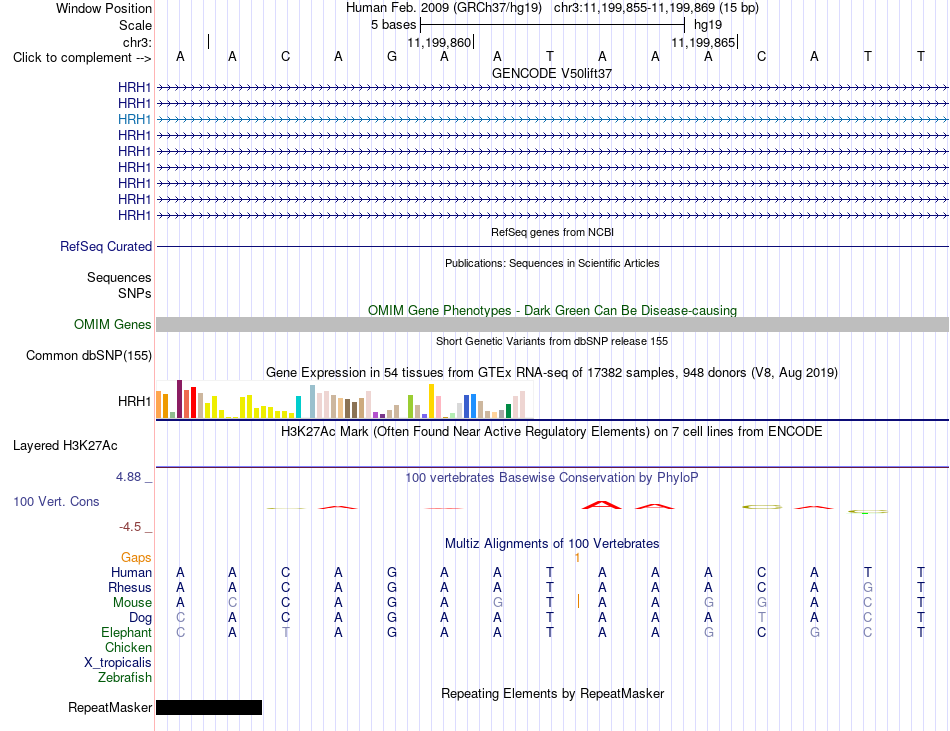Screen dimensions: 950x731
Task: Open the H3K27Ac Mark ENCODE track title
Action: [x=552, y=432]
